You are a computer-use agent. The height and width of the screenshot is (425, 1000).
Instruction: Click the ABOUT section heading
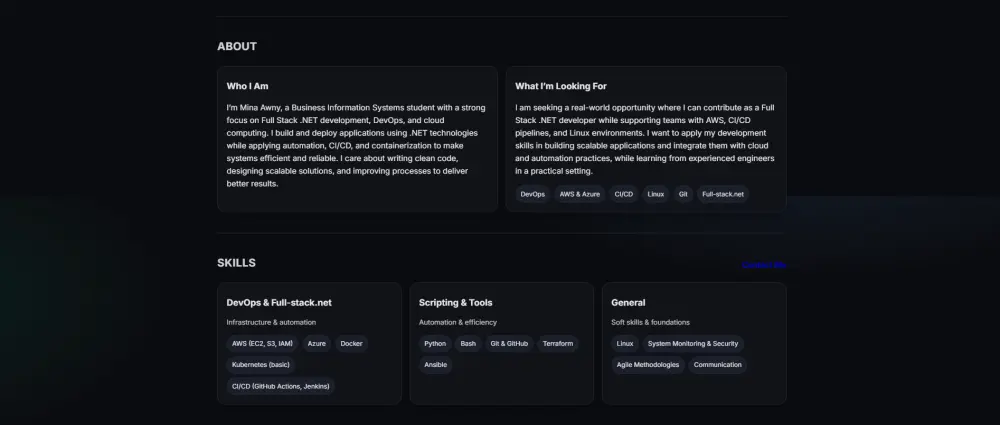[237, 47]
